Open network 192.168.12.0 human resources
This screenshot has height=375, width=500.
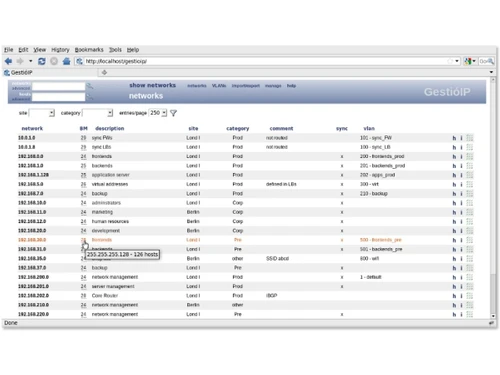click(x=32, y=221)
